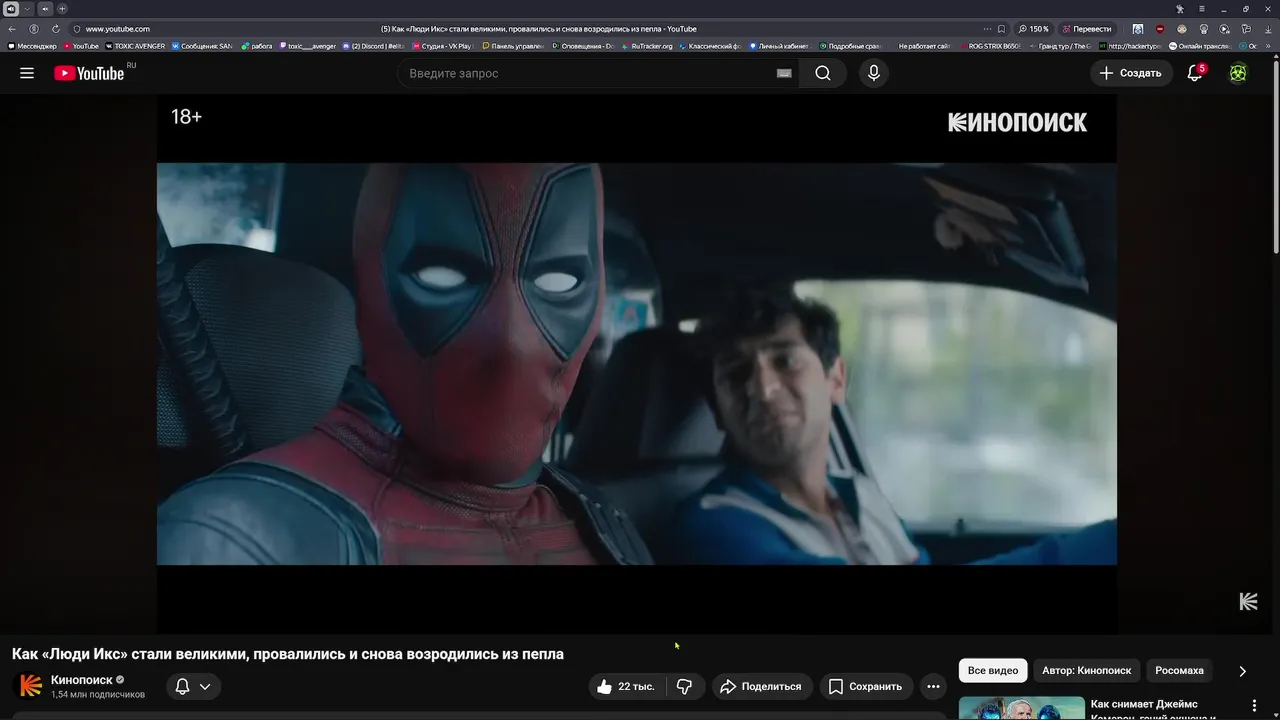Screen dimensions: 1280x720
Task: Open a new browser tab plus
Action: pos(62,9)
